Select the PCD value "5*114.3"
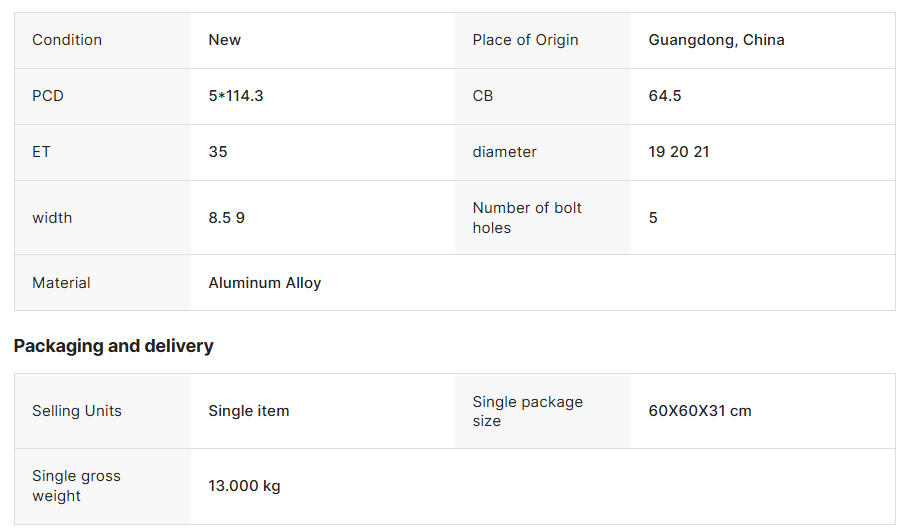Screen dimensions: 909x530 (236, 96)
